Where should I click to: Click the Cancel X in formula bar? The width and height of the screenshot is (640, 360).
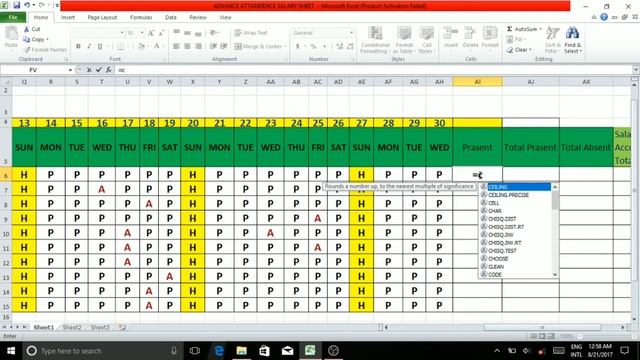[x=89, y=70]
